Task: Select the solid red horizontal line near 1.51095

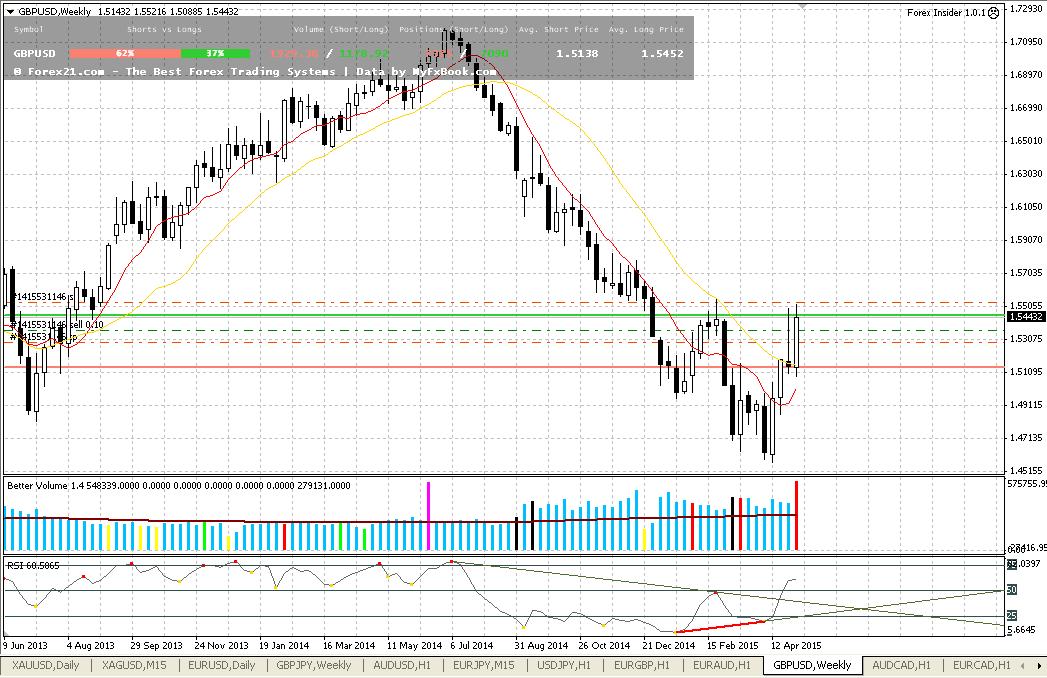Action: (504, 367)
